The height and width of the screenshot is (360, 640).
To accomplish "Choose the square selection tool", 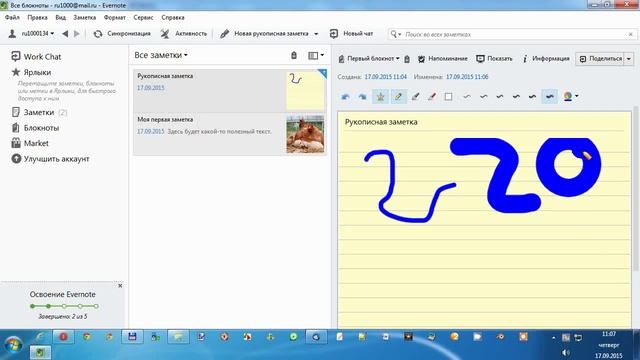I will pos(448,97).
